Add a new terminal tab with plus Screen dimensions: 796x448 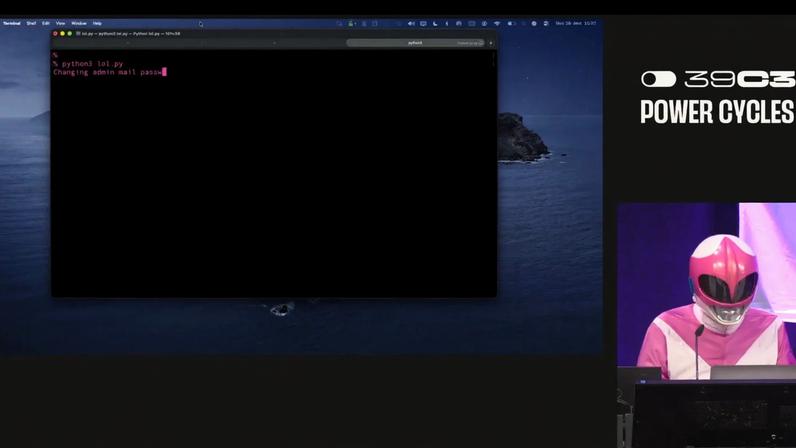(491, 43)
